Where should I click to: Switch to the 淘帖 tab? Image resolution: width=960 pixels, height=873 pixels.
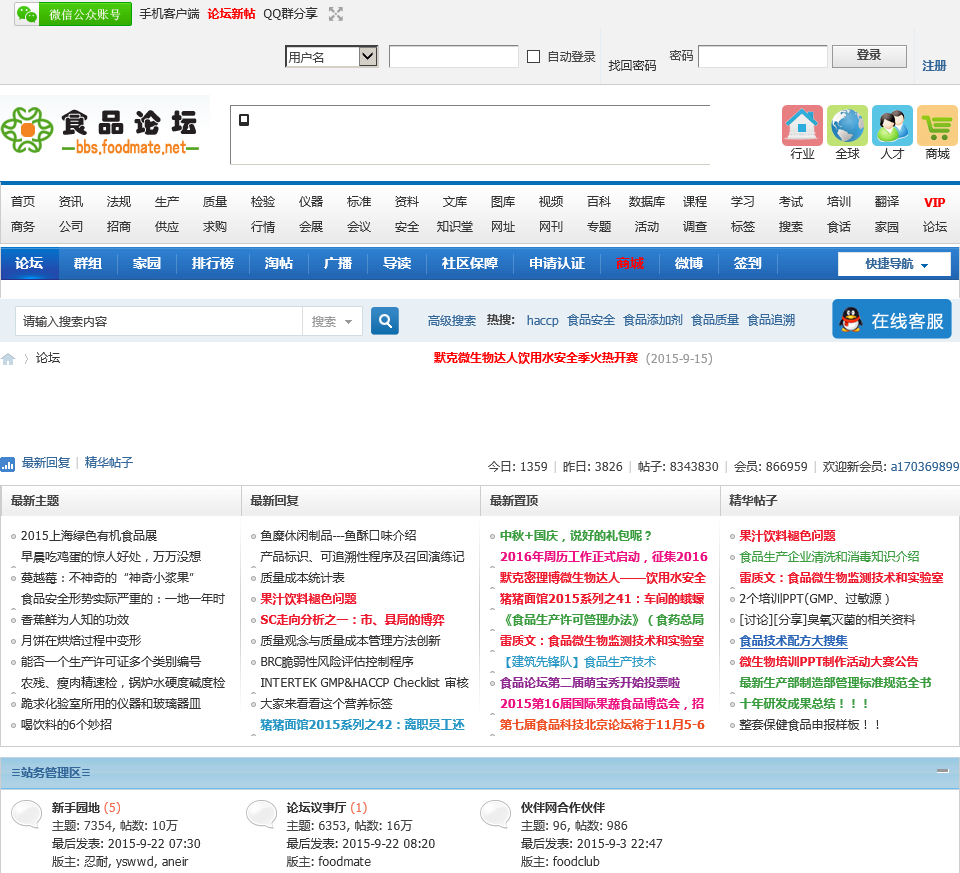tap(279, 263)
